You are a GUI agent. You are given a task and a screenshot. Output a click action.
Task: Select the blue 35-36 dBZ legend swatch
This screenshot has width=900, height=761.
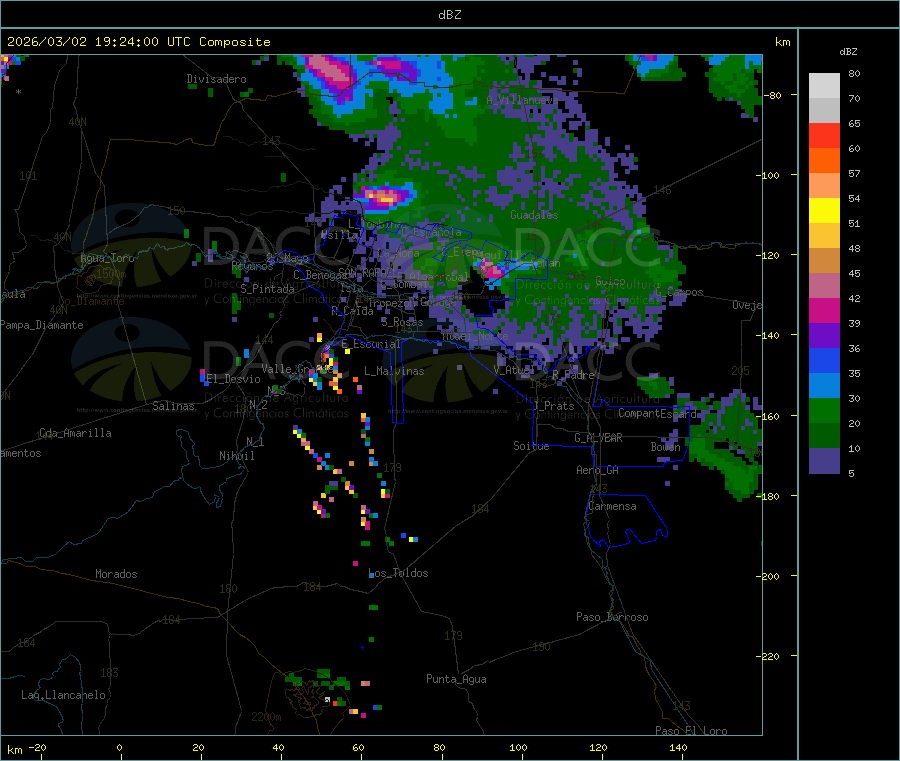(x=824, y=360)
